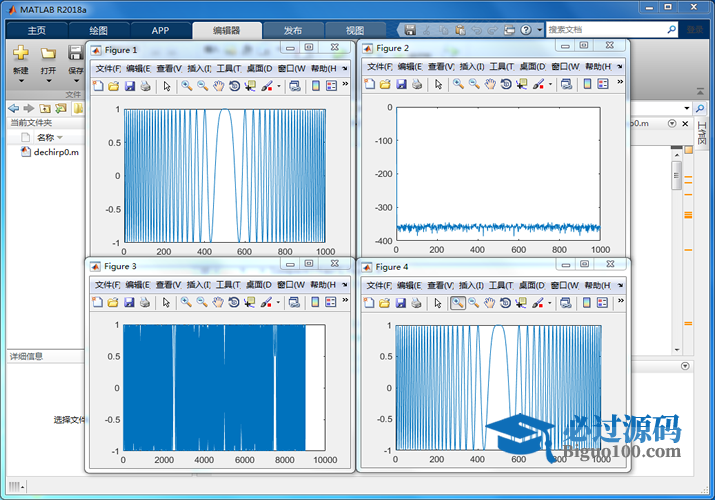Viewport: 715px width, 500px height.
Task: Save Figure 2 with the floppy icon
Action: 401,84
